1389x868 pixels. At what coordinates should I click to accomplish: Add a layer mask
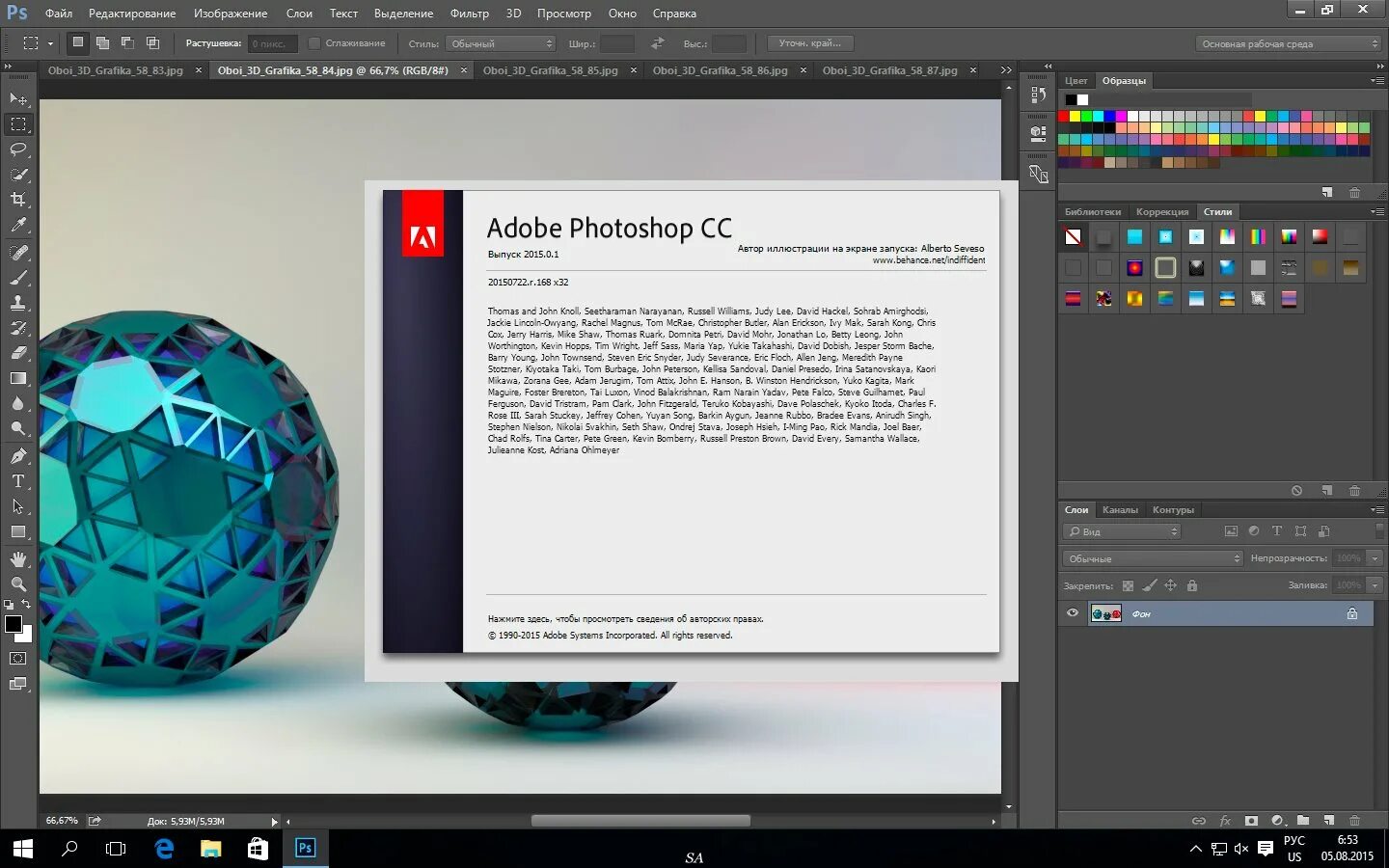tap(1251, 821)
